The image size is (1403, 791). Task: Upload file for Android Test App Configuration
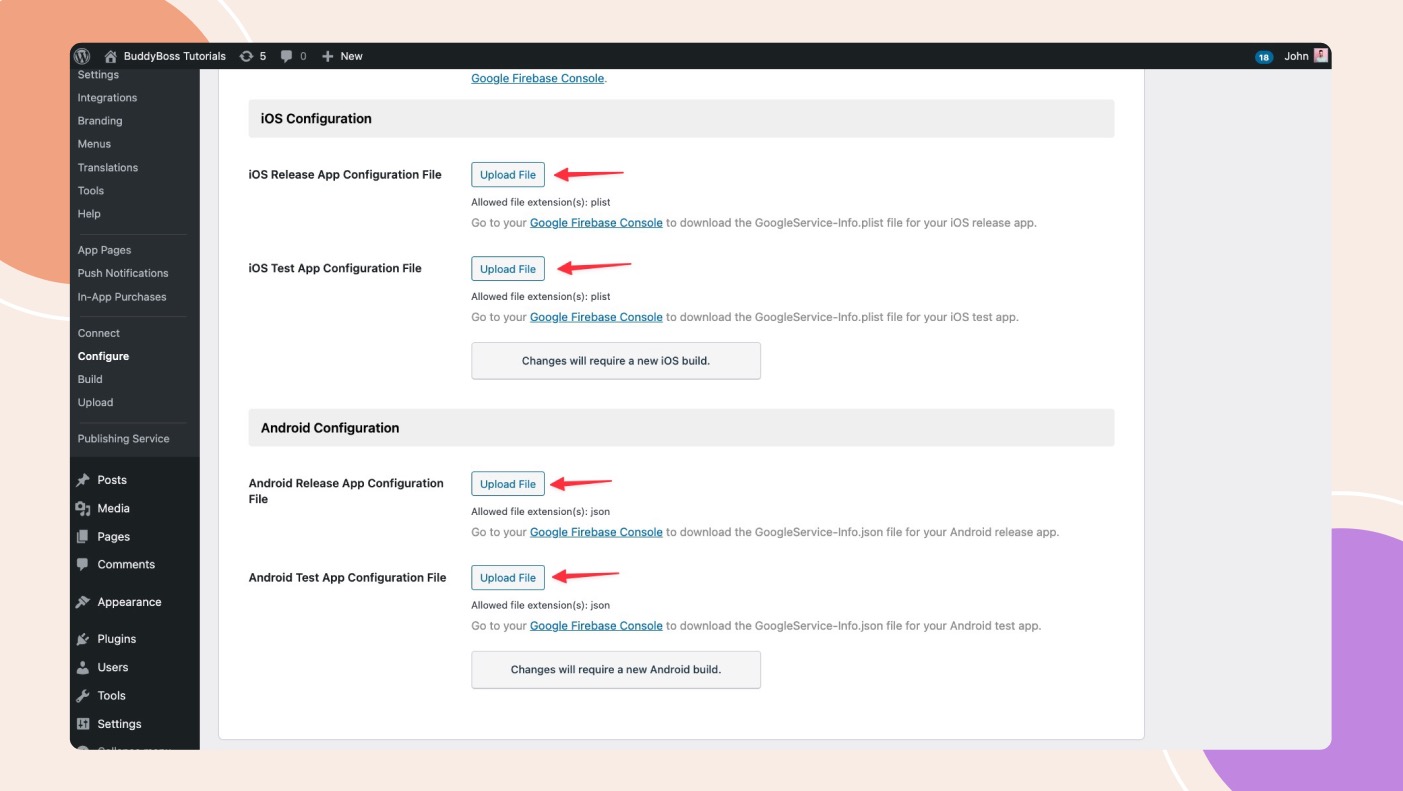click(508, 578)
